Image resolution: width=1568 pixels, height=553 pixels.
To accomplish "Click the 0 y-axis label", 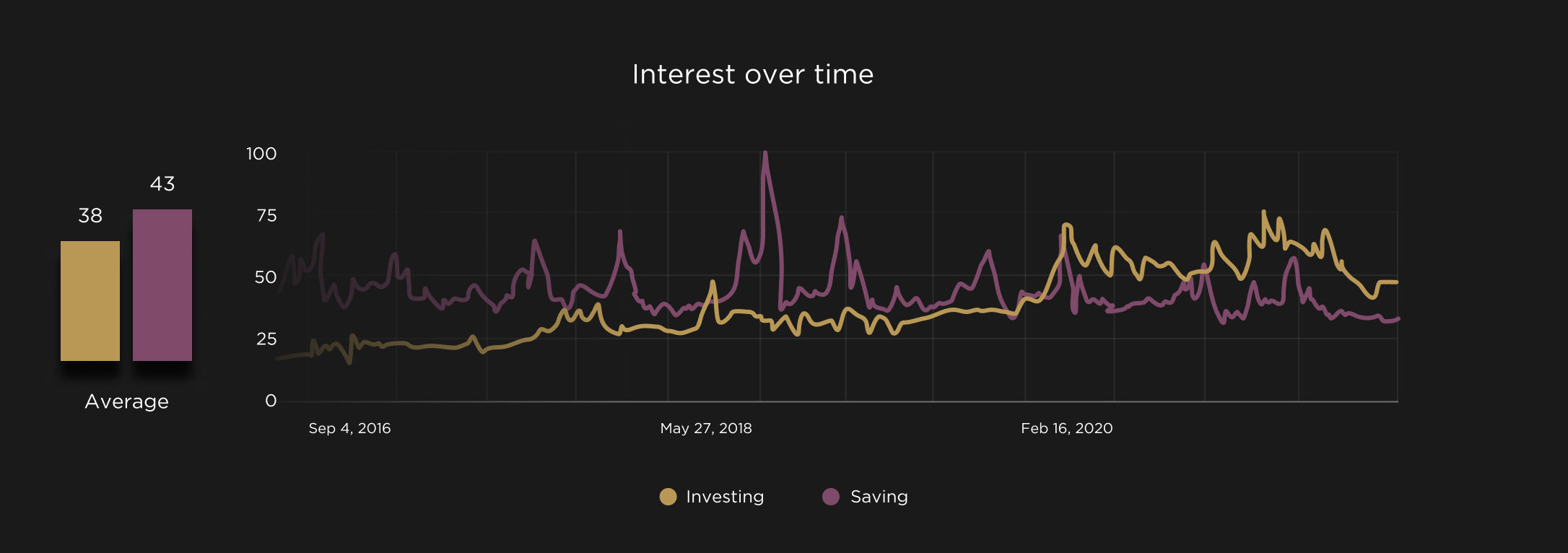I will coord(271,401).
